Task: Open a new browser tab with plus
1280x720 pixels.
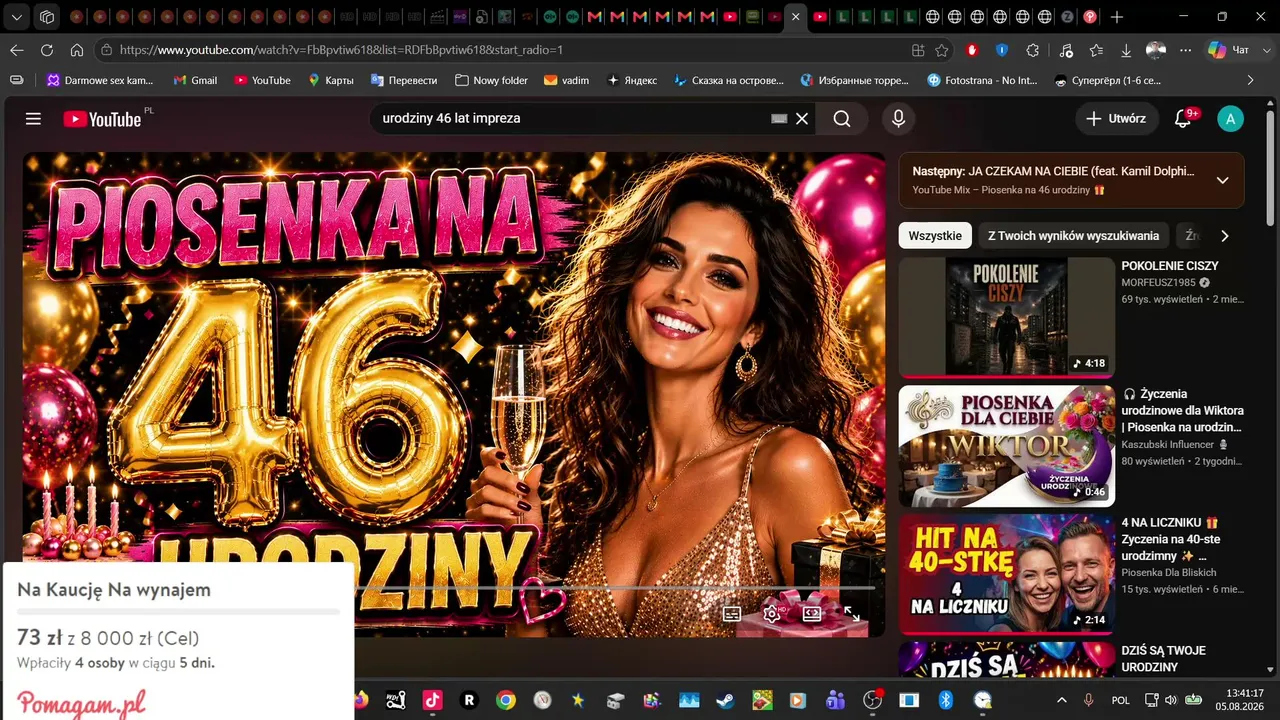Action: [1117, 17]
